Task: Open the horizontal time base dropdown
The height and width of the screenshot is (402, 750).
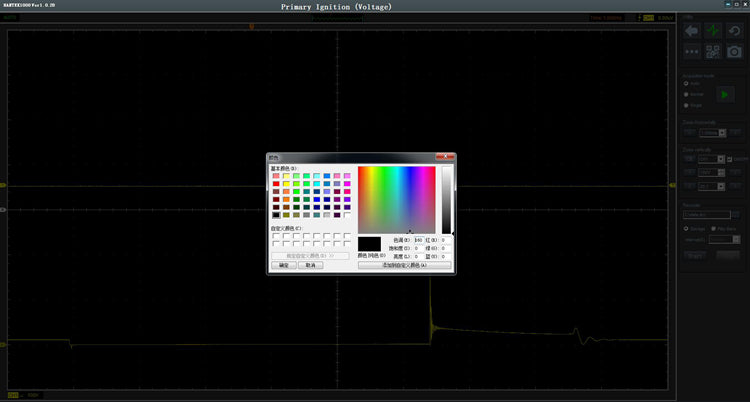Action: click(x=711, y=132)
